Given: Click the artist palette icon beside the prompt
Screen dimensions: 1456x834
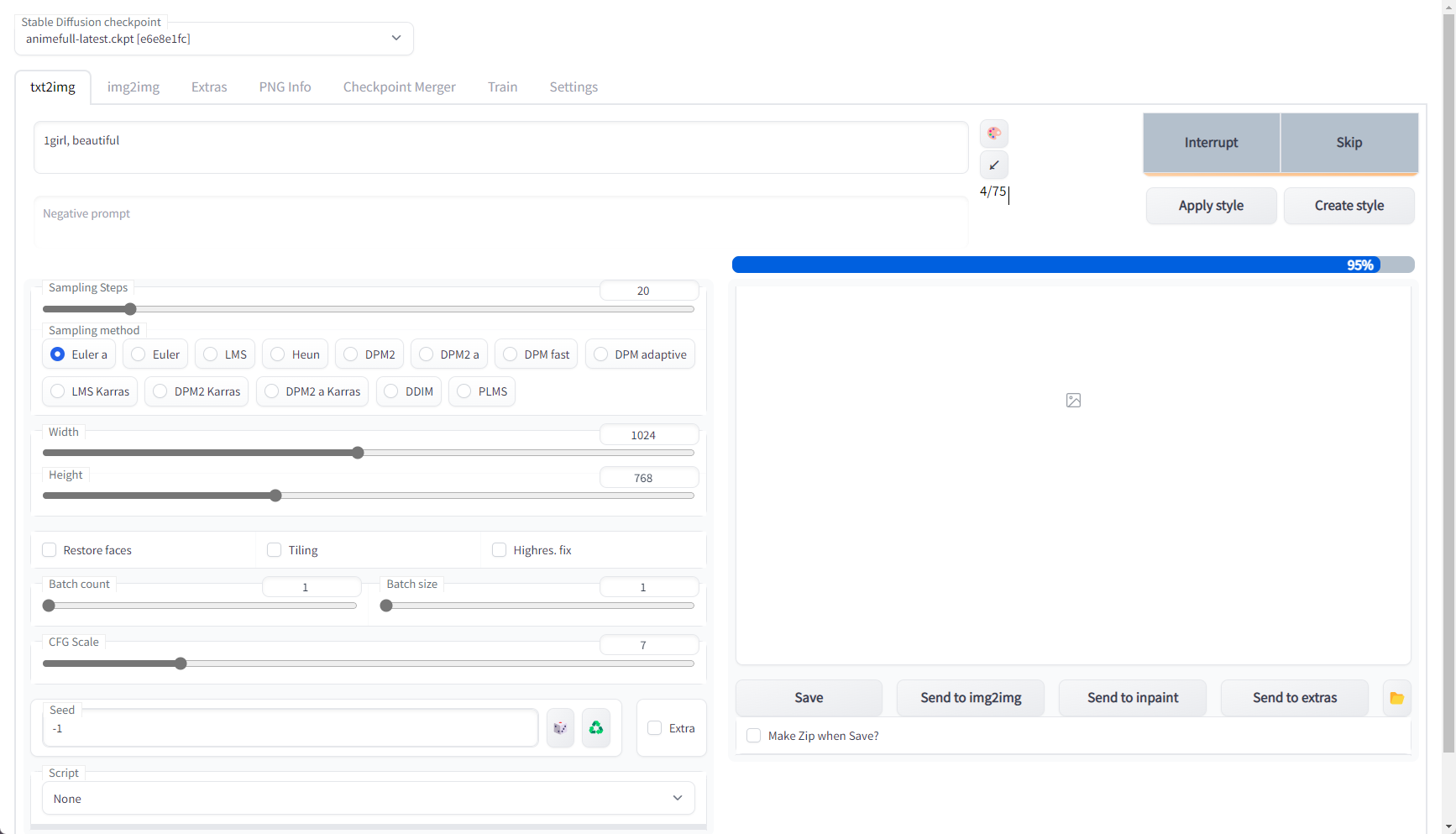Looking at the screenshot, I should 994,134.
